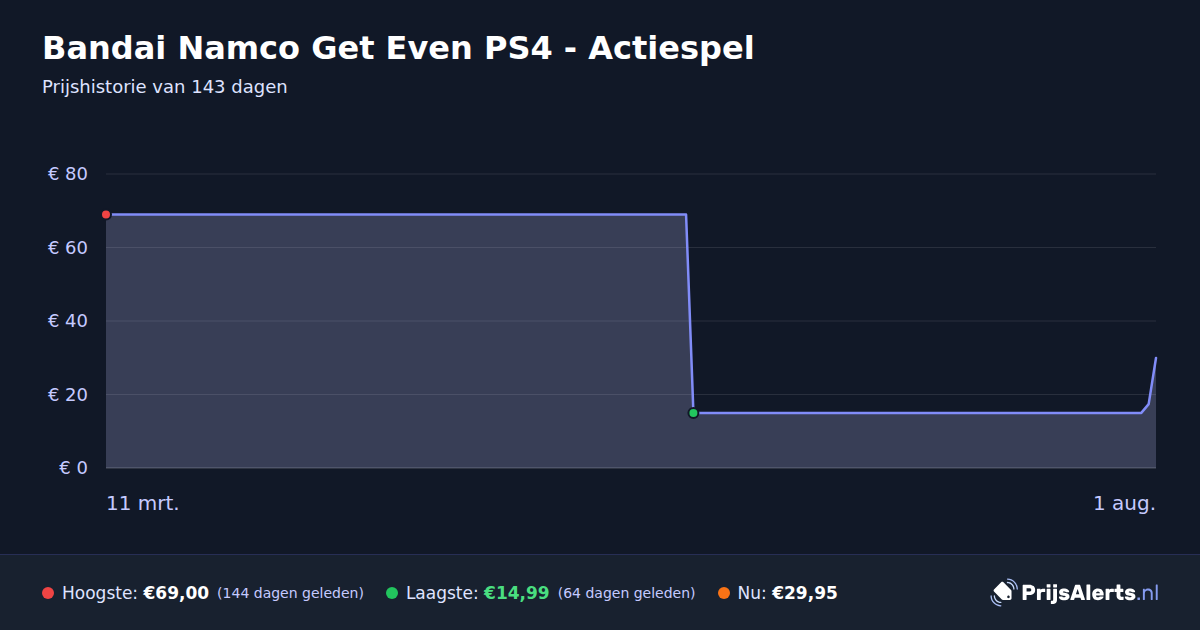
Task: Click the red highest-price dot on chart
Action: [106, 215]
